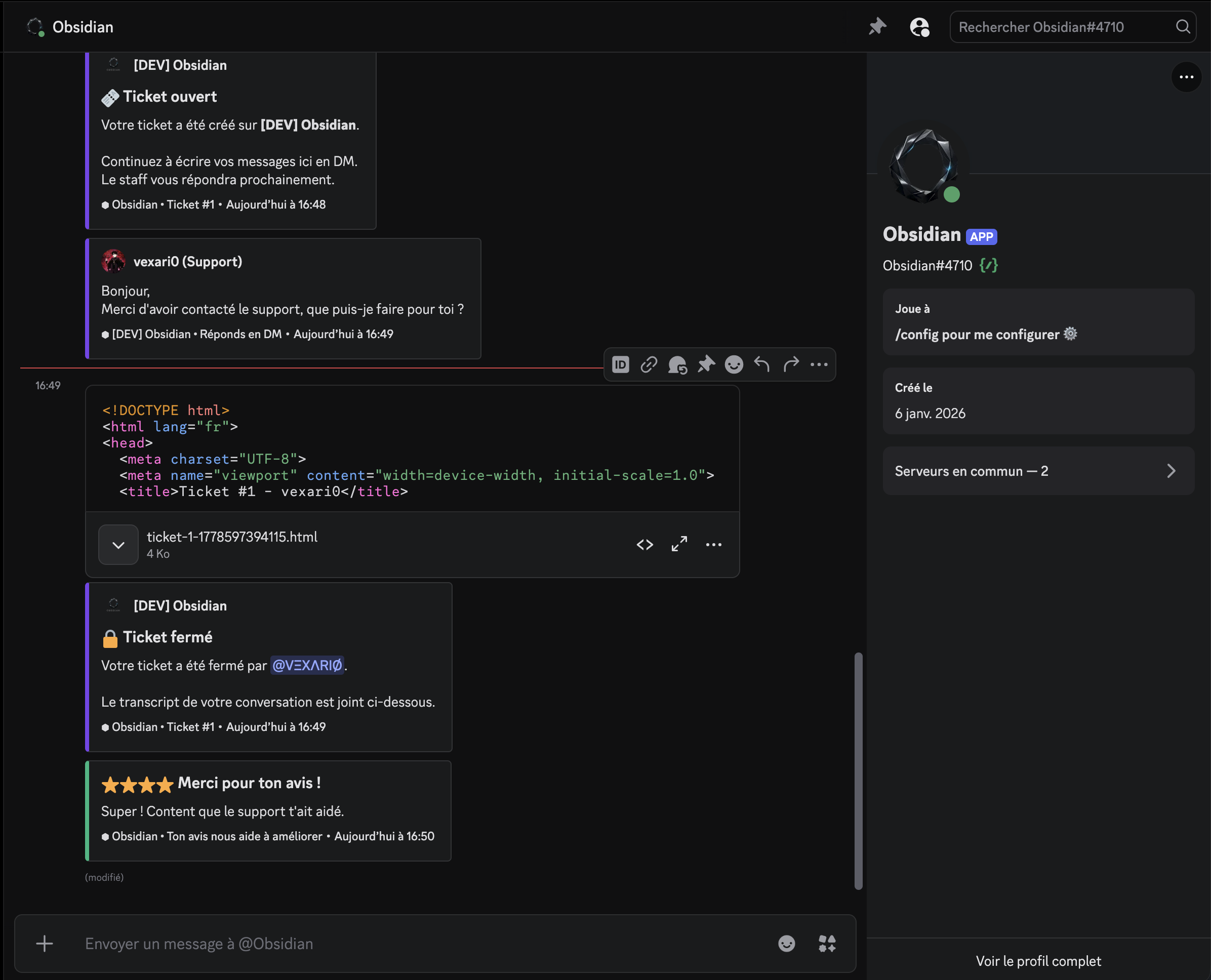Click the "Ticket fermé" embed title
The height and width of the screenshot is (980, 1211).
(168, 637)
